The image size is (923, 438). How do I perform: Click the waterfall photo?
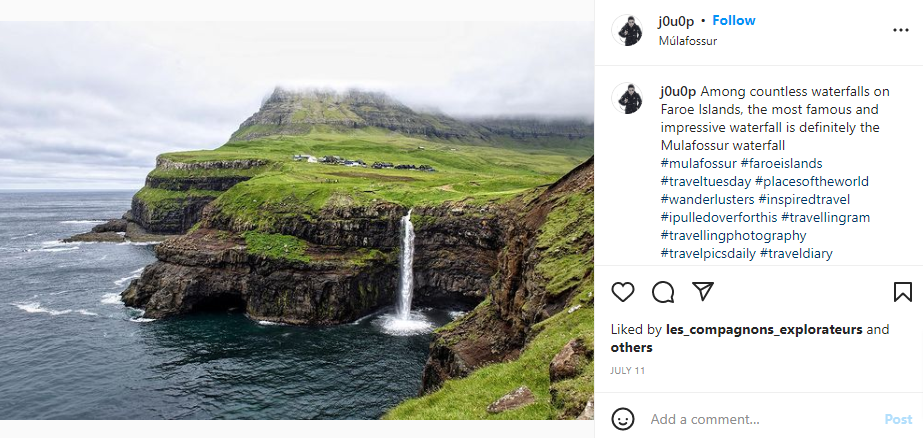[x=296, y=220]
